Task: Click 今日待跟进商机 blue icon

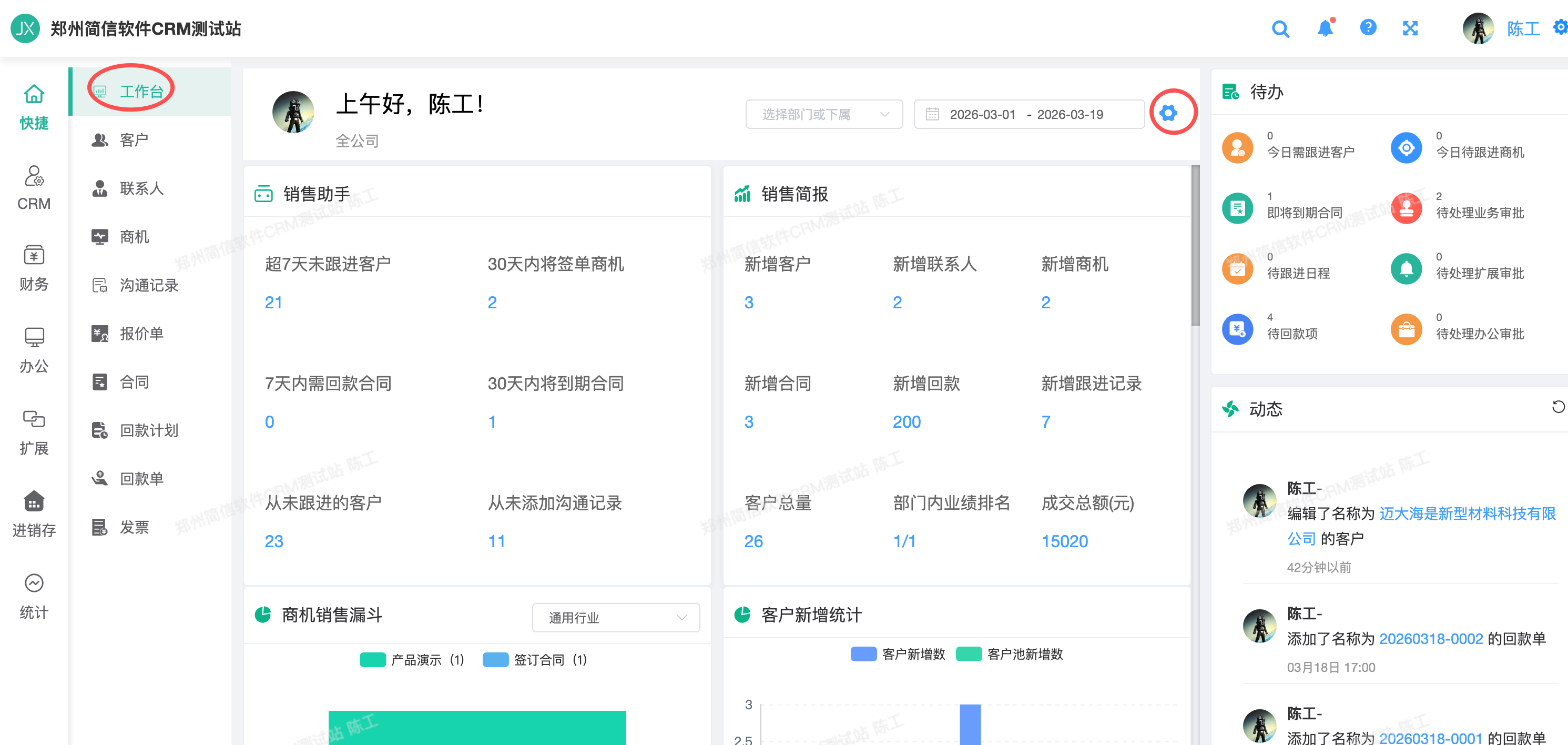Action: point(1406,147)
